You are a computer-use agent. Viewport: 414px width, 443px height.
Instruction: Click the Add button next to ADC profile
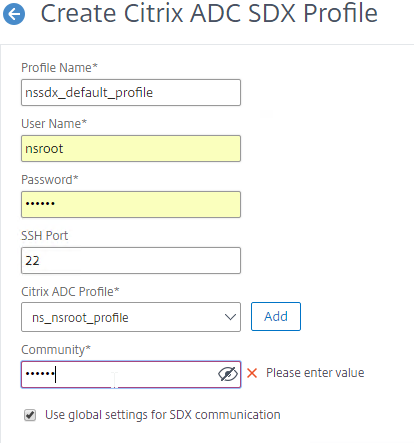tap(276, 316)
